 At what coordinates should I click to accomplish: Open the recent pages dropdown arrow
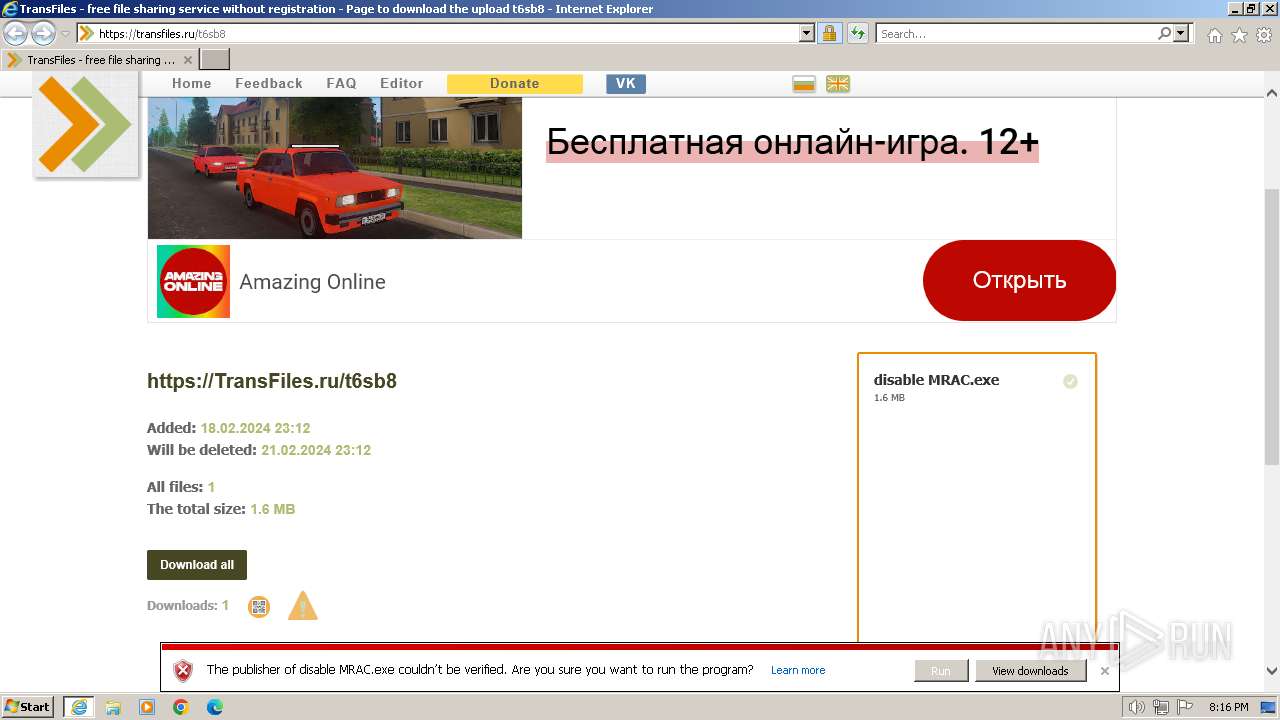point(65,34)
